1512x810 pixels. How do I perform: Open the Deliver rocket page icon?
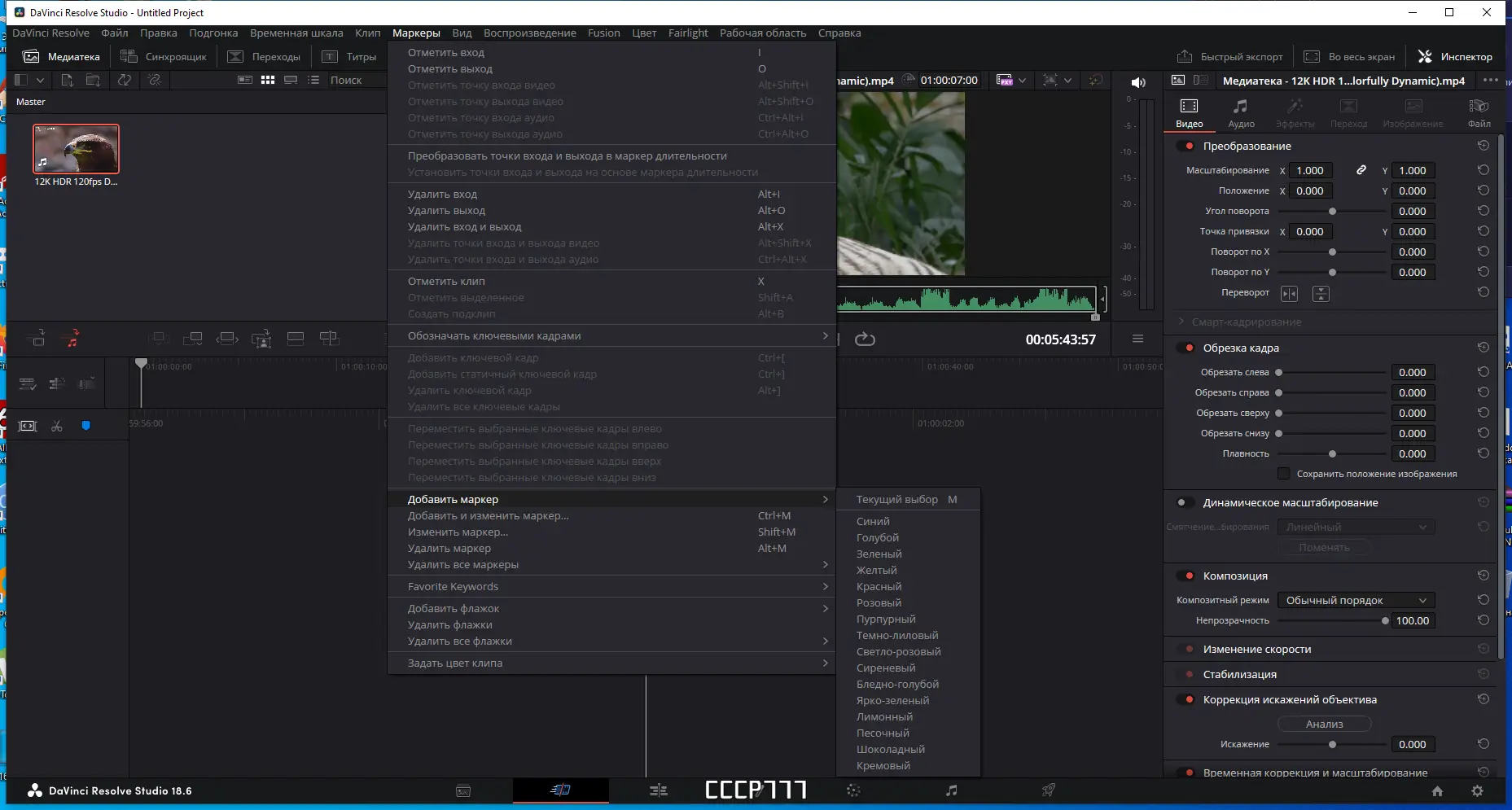coord(1049,790)
